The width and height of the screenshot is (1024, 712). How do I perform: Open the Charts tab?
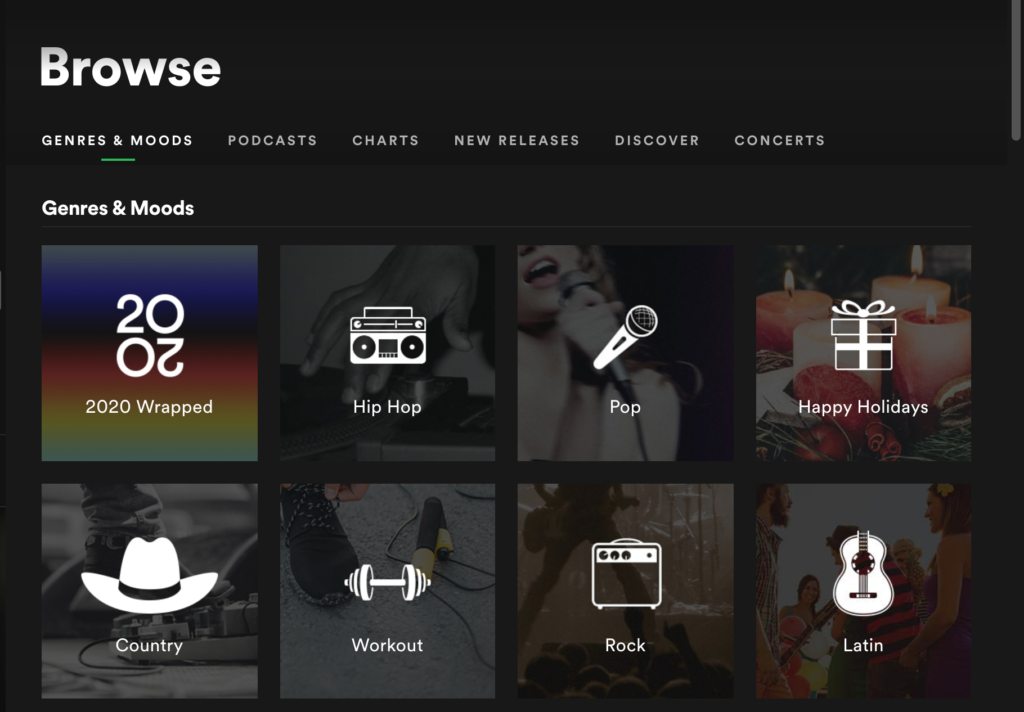[385, 140]
